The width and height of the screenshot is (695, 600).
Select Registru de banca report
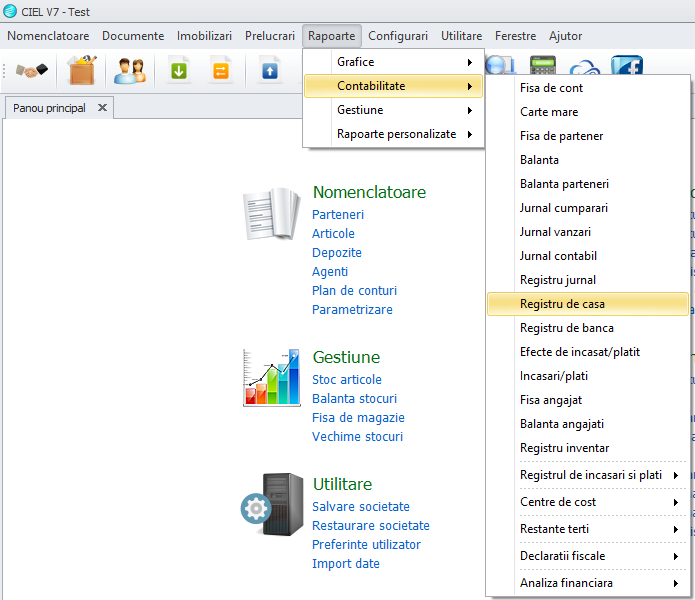588,328
